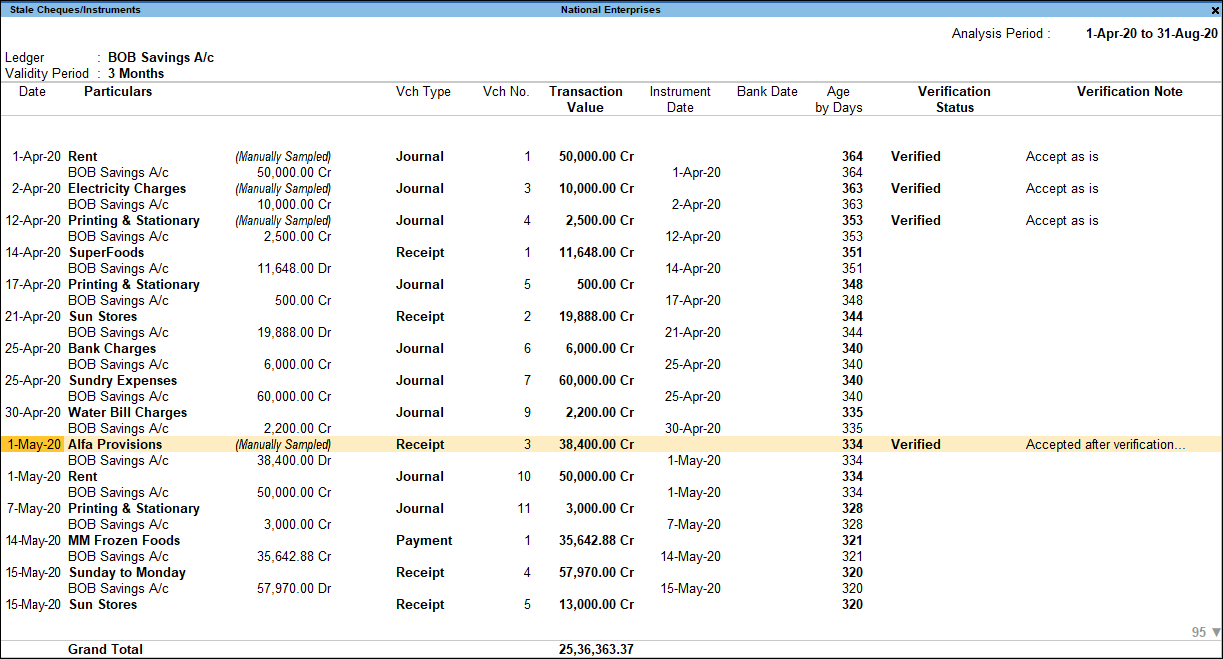Click 'Accepted after verification...' note
1223x659 pixels.
tap(1105, 445)
